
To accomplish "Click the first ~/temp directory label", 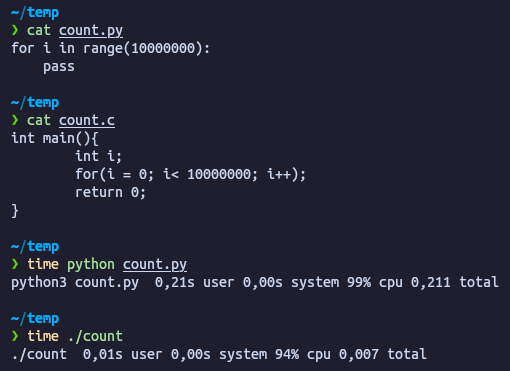I will [x=35, y=13].
